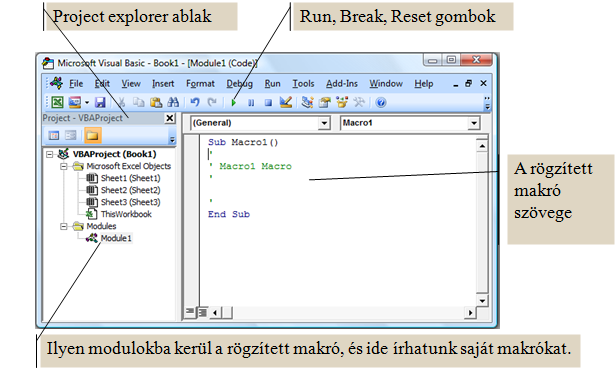The height and width of the screenshot is (372, 615).
Task: Click the blue Help question mark icon
Action: pyautogui.click(x=381, y=103)
